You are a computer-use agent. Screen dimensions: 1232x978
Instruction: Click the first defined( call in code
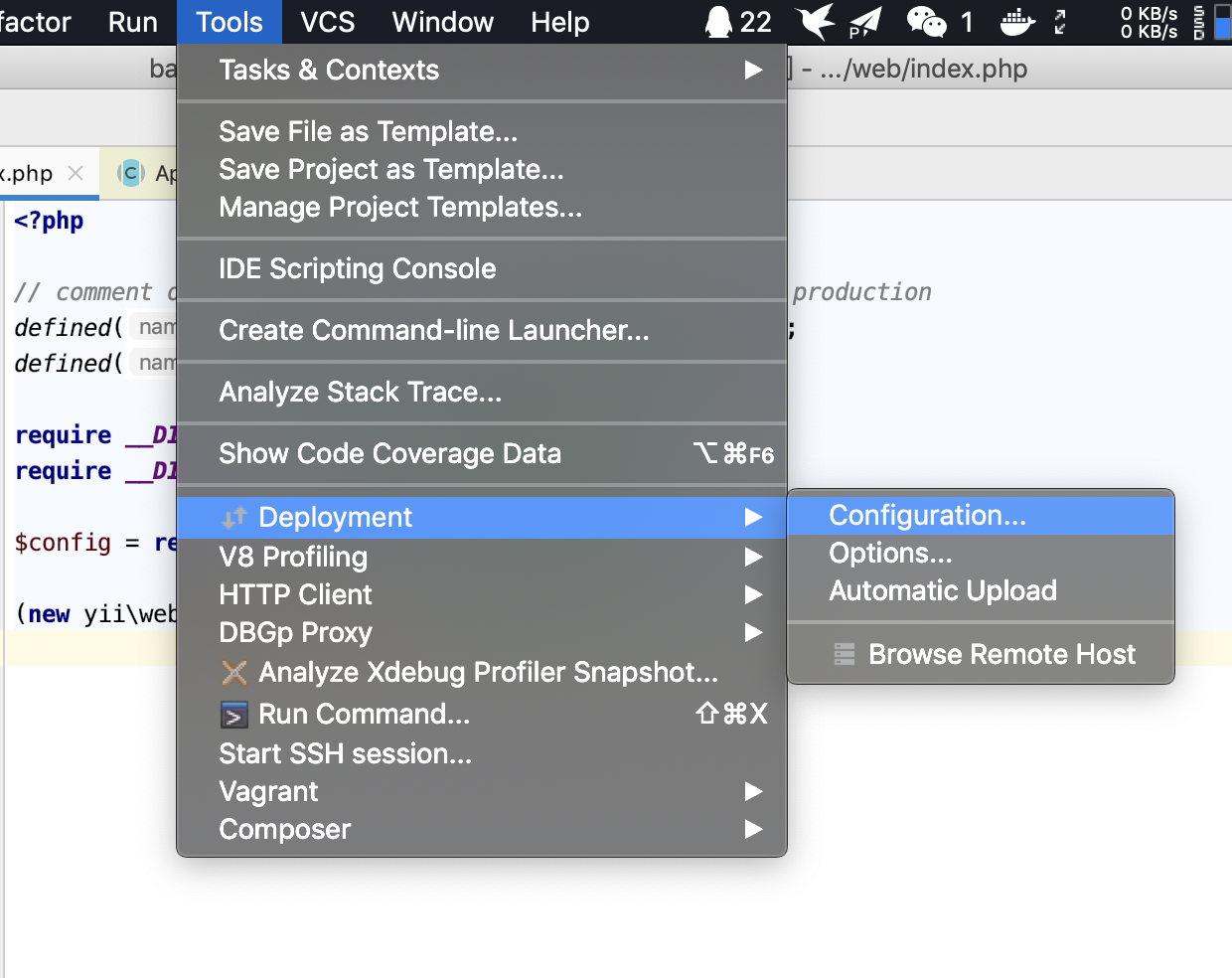[x=69, y=327]
